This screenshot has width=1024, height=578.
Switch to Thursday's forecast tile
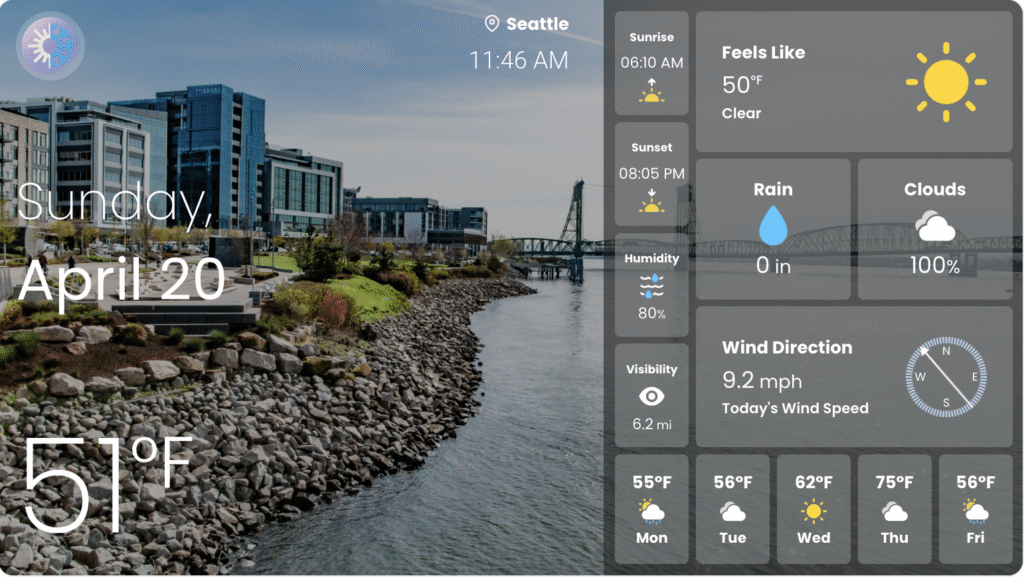(x=894, y=508)
